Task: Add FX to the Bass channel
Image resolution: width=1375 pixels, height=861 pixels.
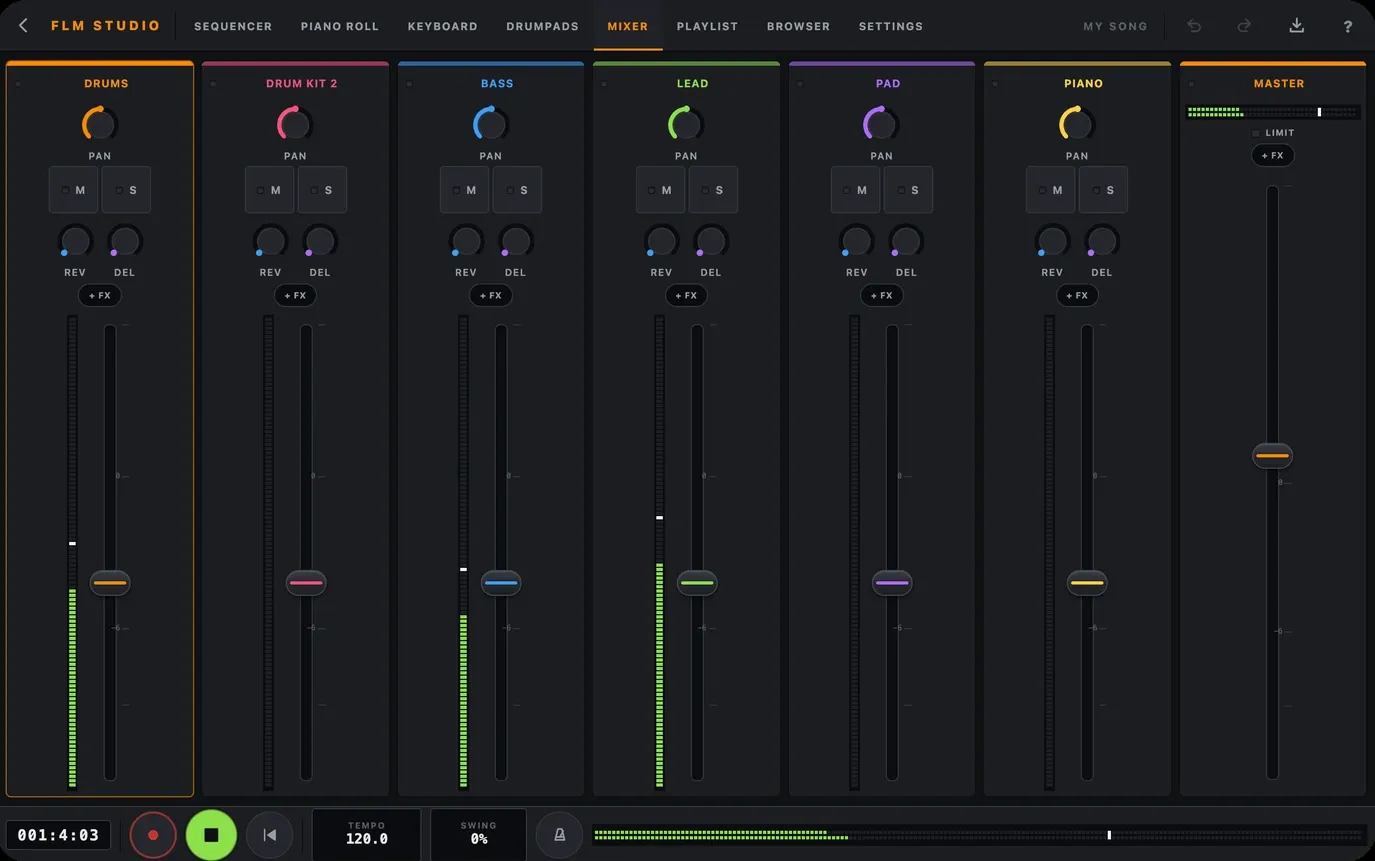Action: (x=491, y=295)
